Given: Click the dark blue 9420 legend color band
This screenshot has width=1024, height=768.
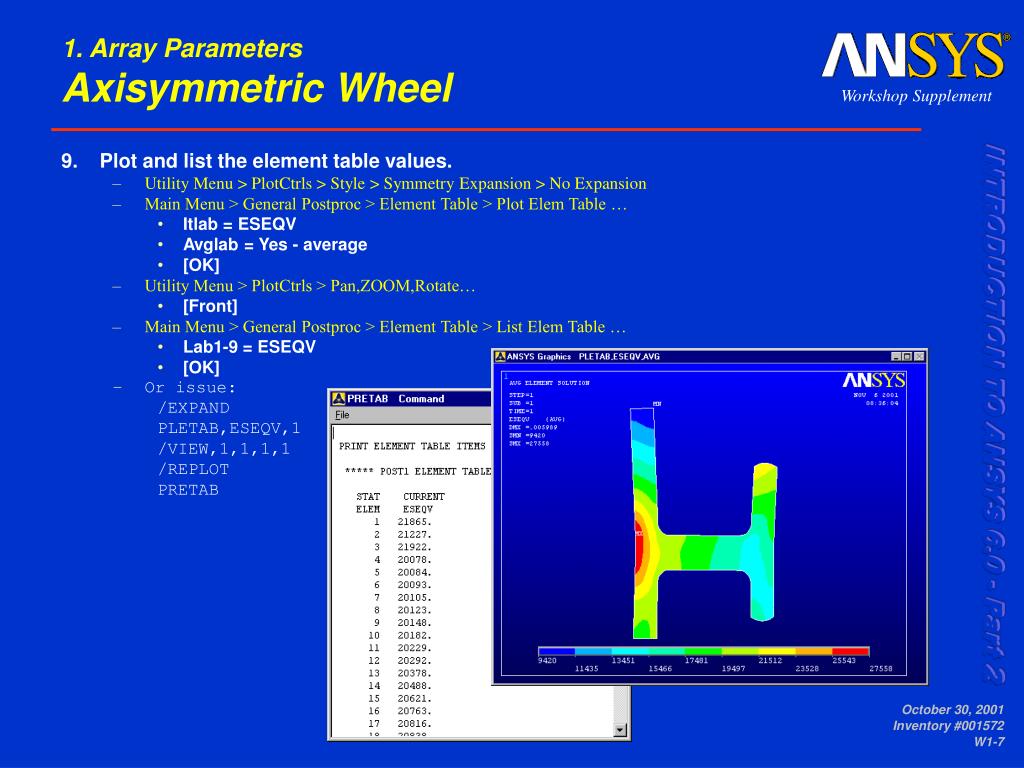Looking at the screenshot, I should [556, 651].
